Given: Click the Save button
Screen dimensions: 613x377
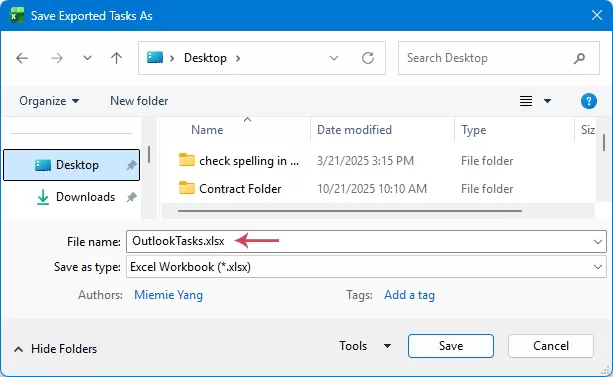Looking at the screenshot, I should click(x=451, y=346).
